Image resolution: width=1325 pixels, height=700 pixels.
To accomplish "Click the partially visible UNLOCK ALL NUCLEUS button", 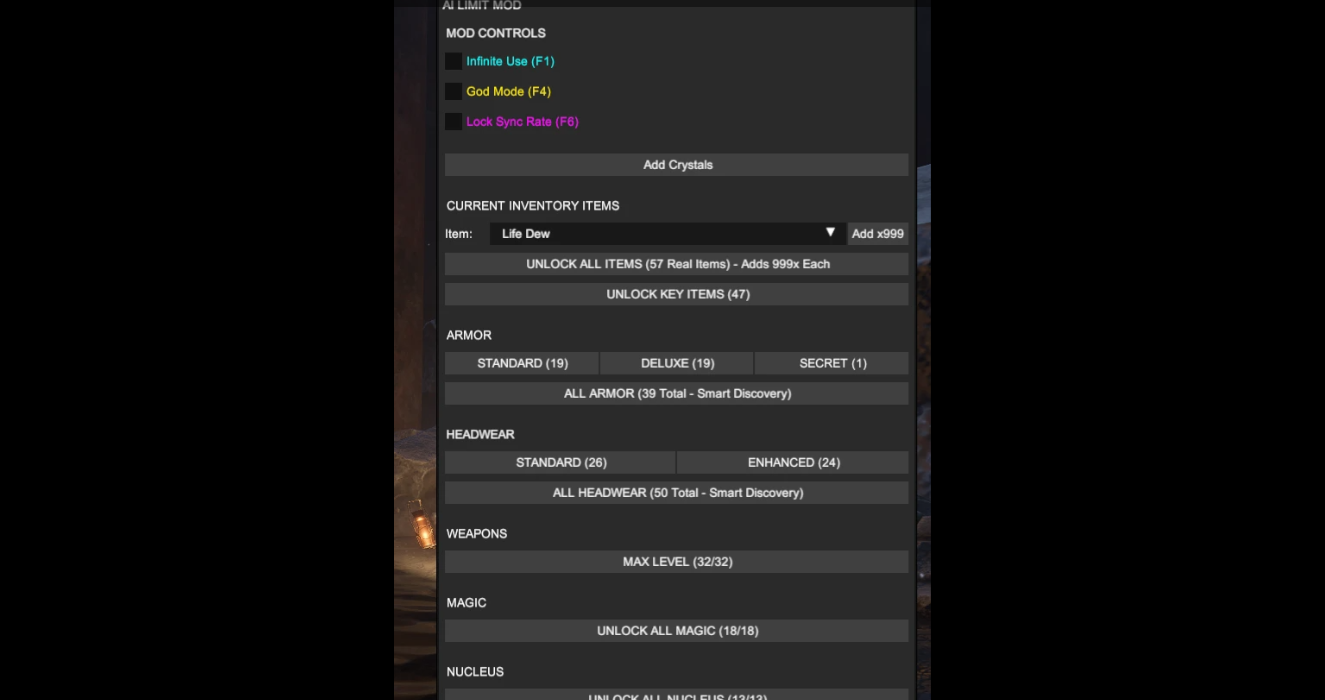I will [x=677, y=695].
